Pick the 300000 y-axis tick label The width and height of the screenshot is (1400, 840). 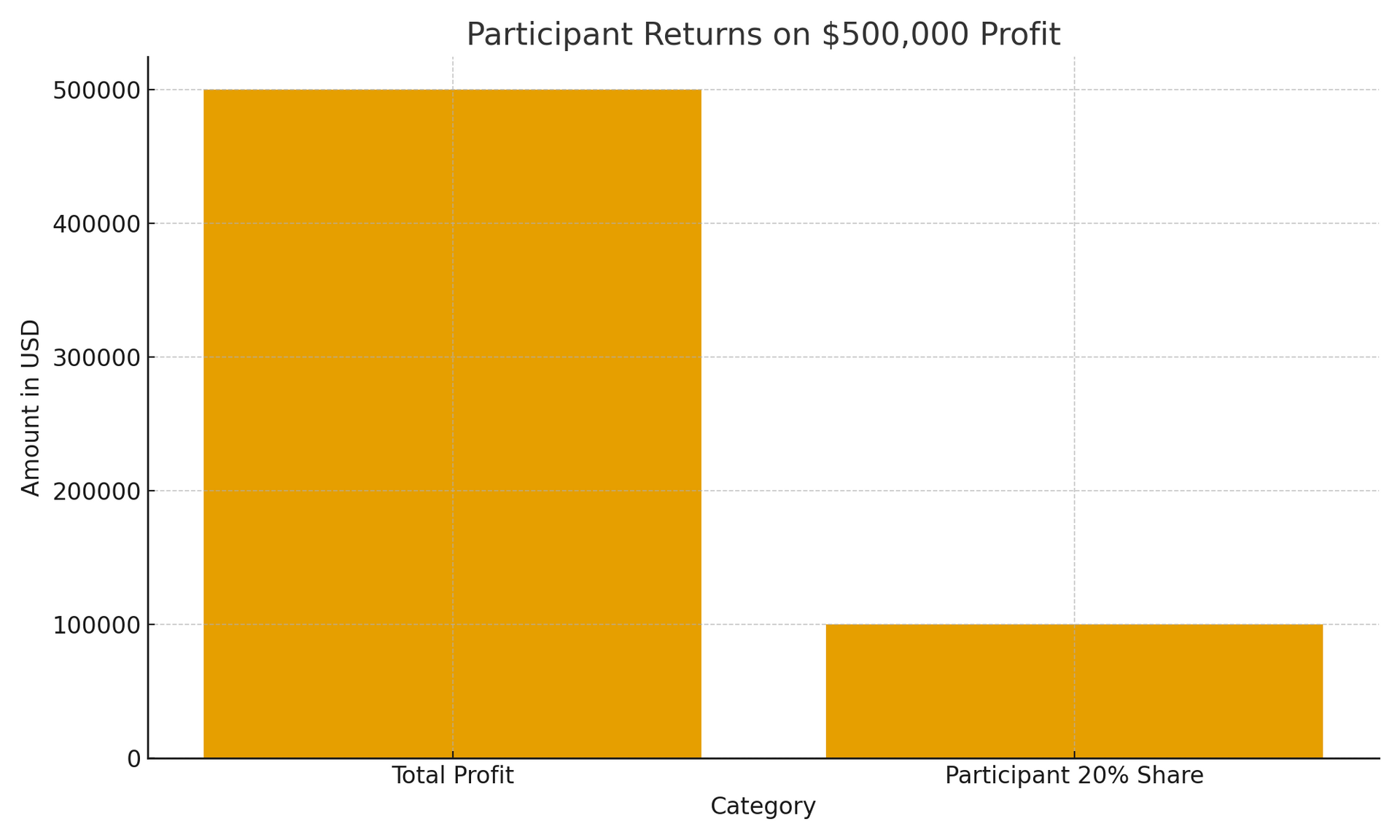pos(96,357)
